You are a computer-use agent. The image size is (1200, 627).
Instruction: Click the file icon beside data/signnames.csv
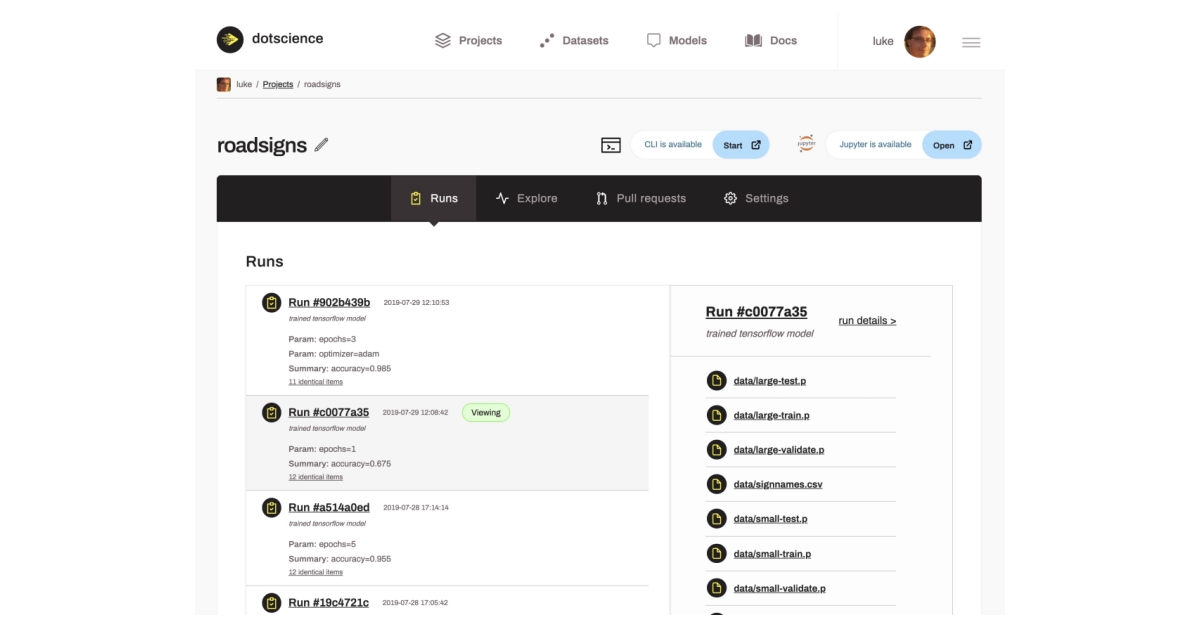[x=715, y=484]
